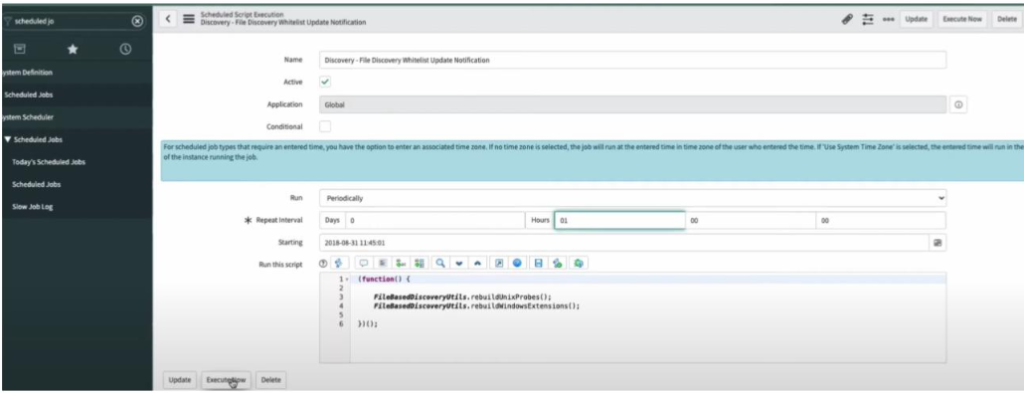Image resolution: width=1024 pixels, height=393 pixels.
Task: Toggle the syntax editor lightning icon
Action: 338,263
